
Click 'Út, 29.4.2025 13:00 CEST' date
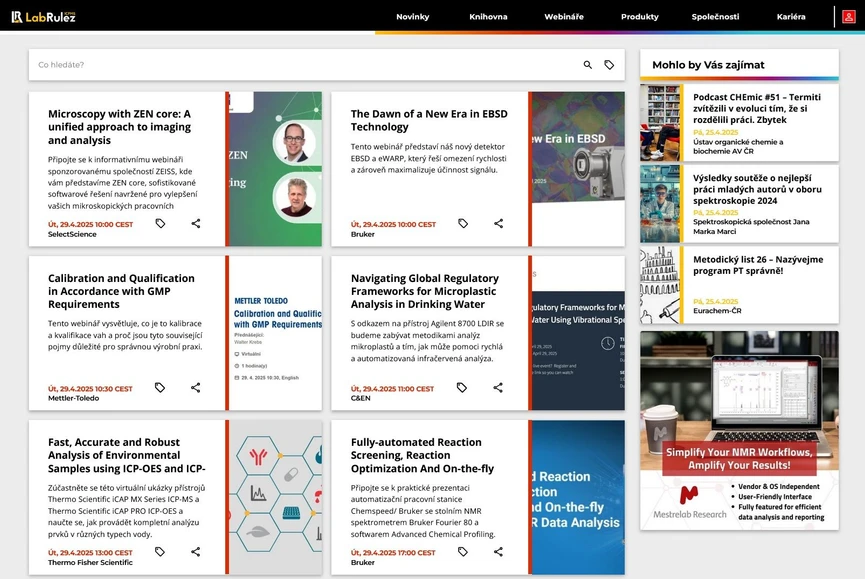(x=90, y=553)
